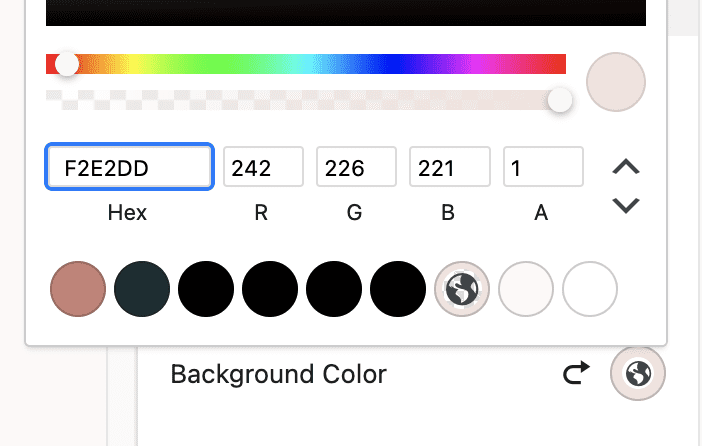The image size is (702, 446).
Task: Switch color format with the down chevron
Action: pos(625,206)
